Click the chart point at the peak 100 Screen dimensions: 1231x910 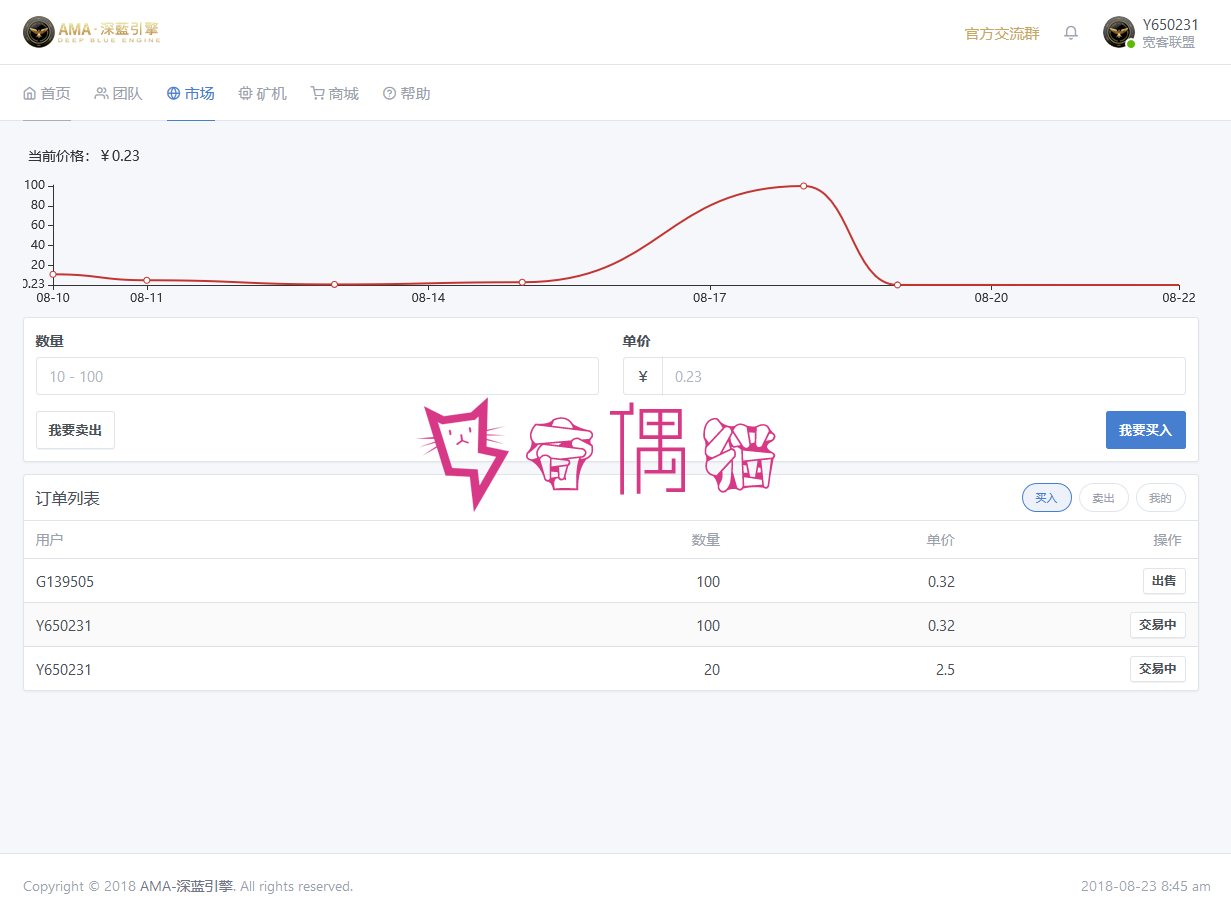pos(803,186)
